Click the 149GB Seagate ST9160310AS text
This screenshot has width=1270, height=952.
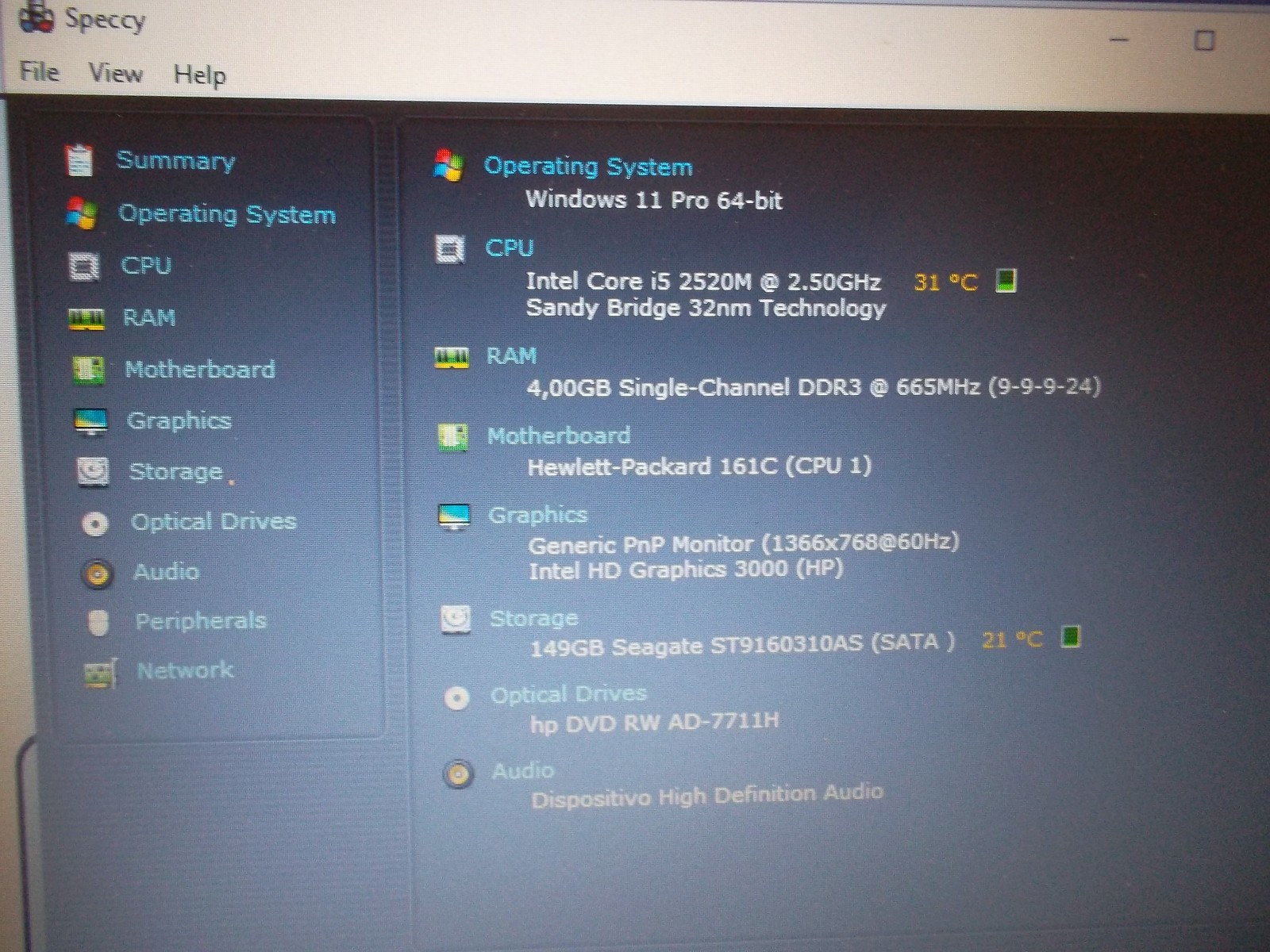[742, 644]
